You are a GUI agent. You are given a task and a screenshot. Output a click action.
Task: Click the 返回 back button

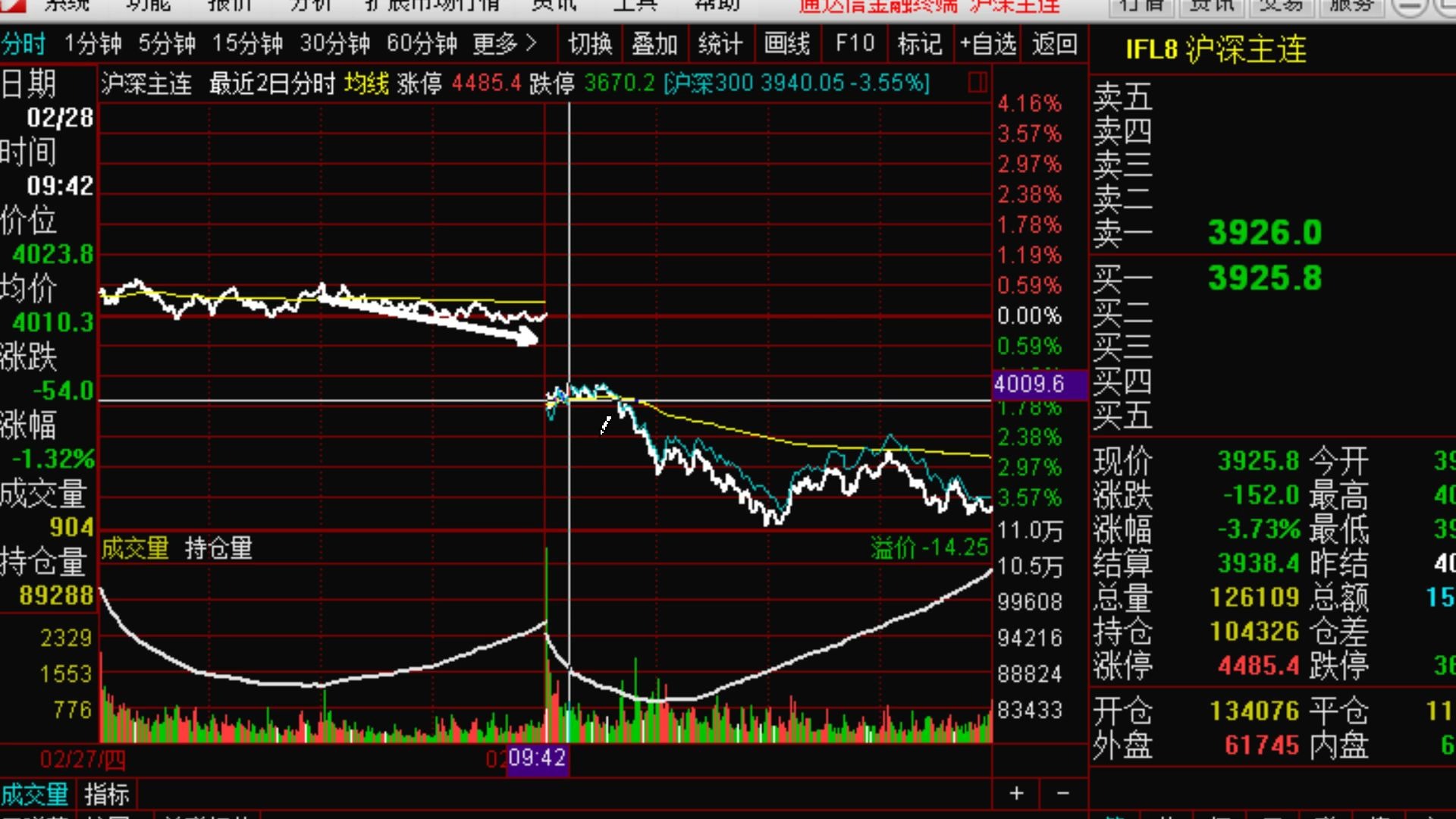click(x=1055, y=44)
